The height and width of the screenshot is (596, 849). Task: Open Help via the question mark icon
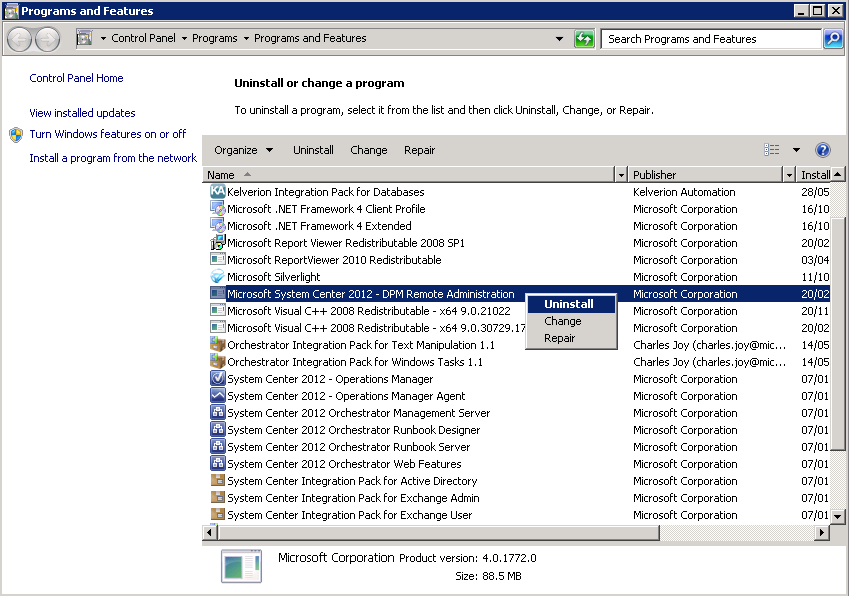pyautogui.click(x=822, y=150)
